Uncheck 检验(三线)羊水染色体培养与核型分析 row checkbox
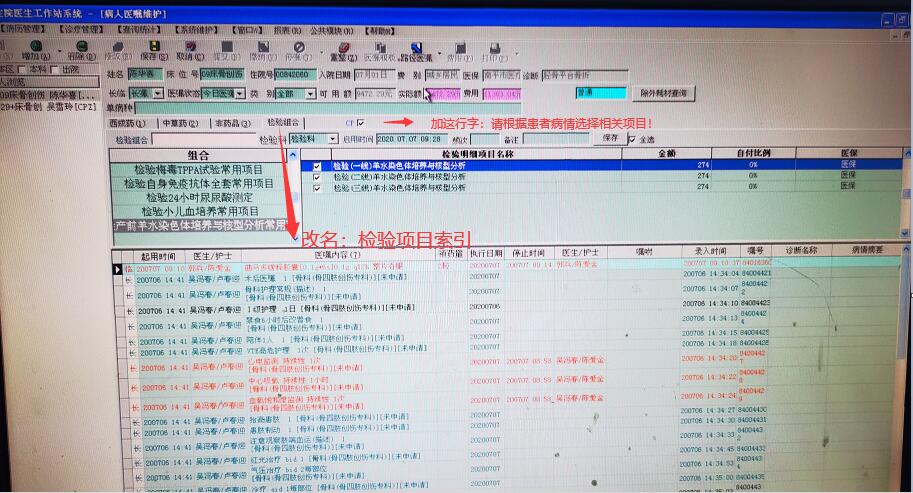Image resolution: width=913 pixels, height=493 pixels. [317, 188]
